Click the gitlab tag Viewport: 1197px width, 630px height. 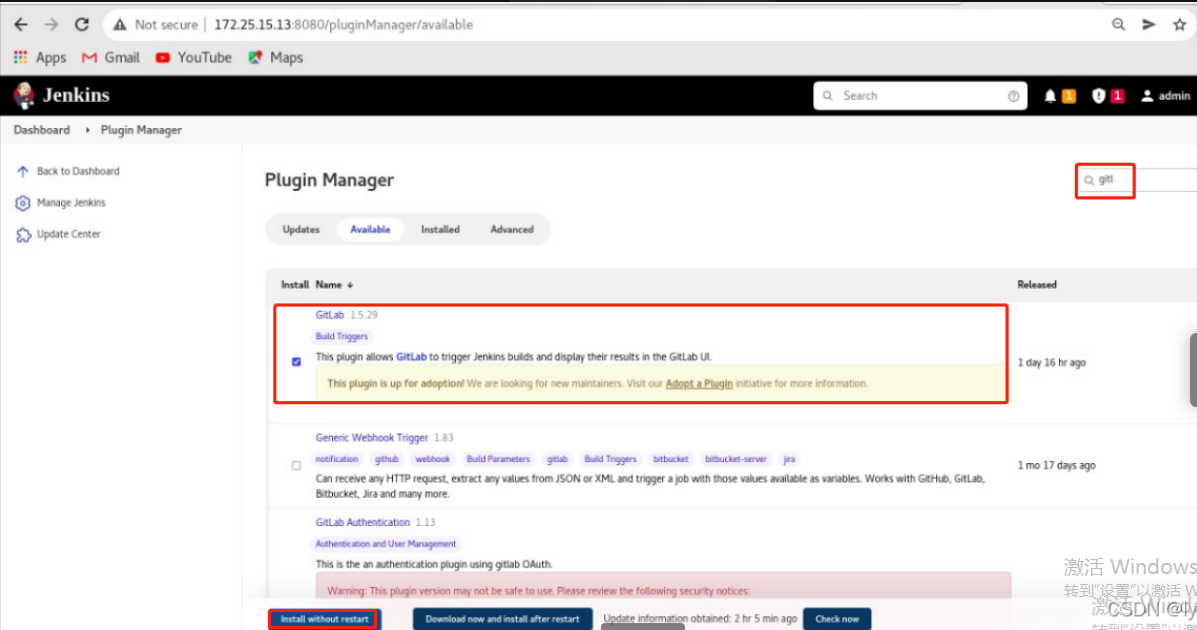(x=557, y=459)
